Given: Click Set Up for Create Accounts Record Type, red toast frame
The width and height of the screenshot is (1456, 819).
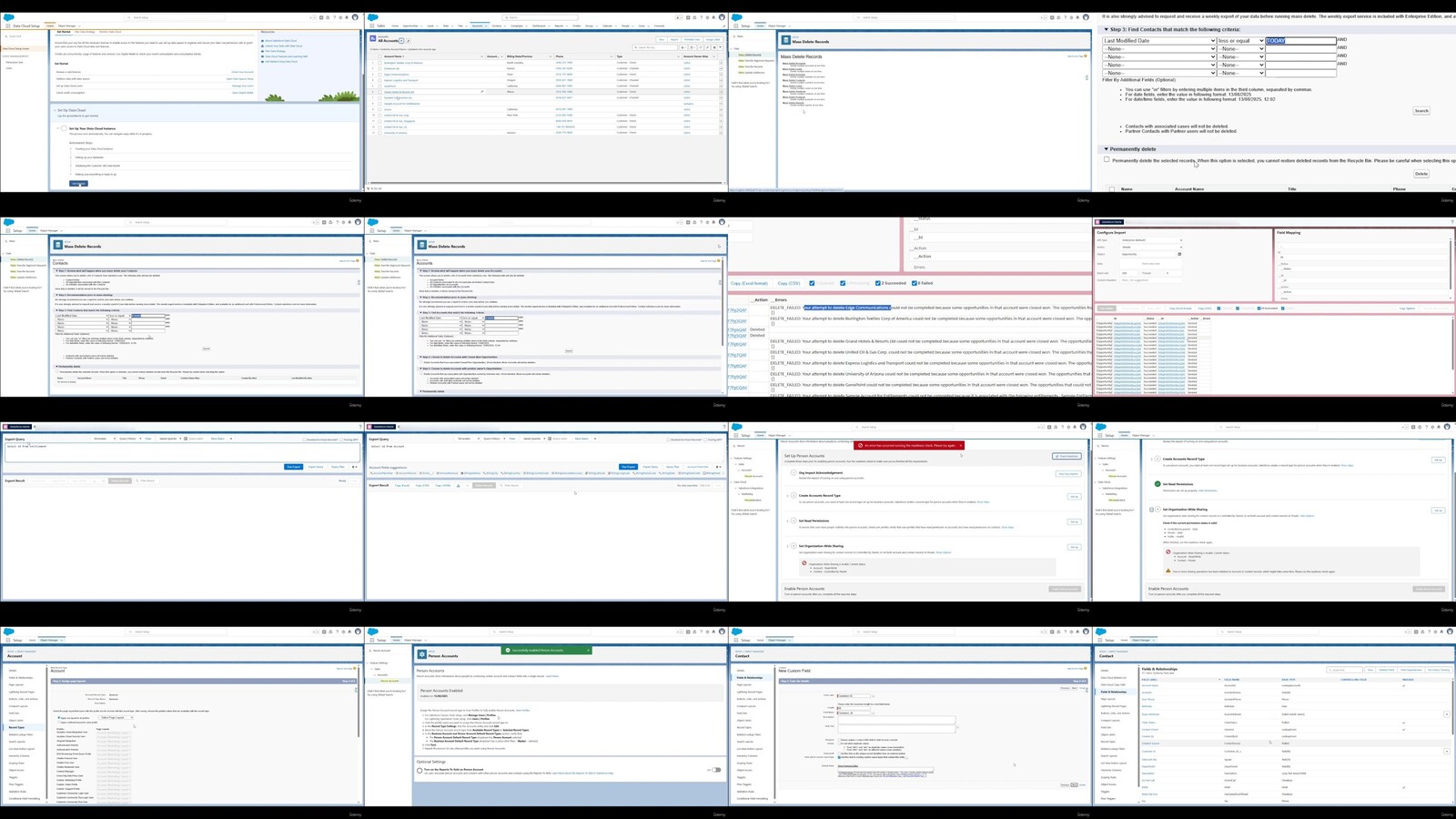Looking at the screenshot, I should (x=1074, y=497).
